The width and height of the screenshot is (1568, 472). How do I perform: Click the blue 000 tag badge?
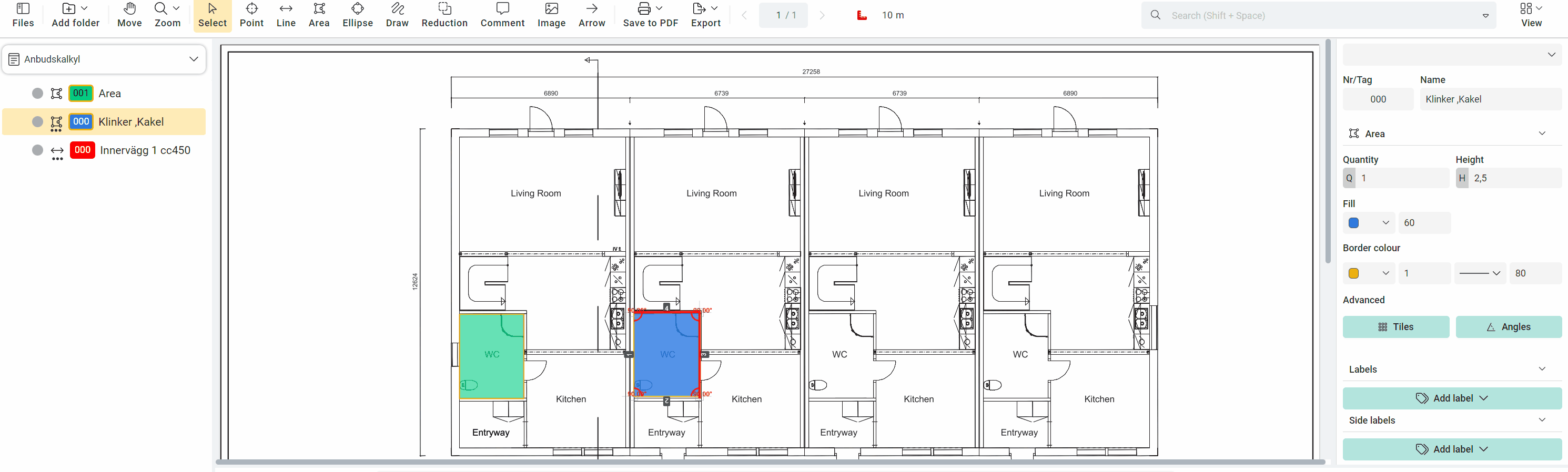(81, 121)
